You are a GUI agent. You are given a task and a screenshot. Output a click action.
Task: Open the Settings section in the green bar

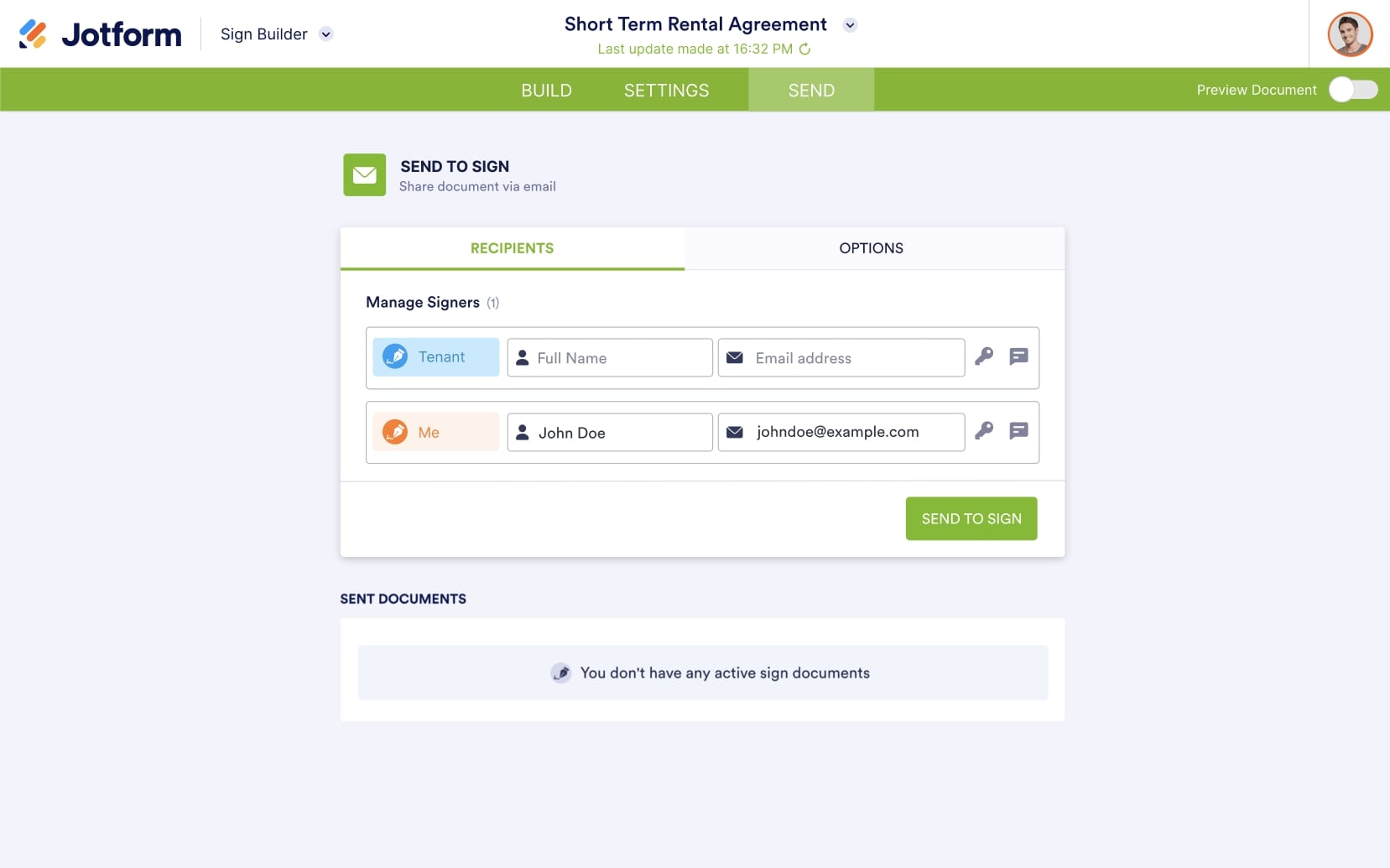click(x=666, y=90)
